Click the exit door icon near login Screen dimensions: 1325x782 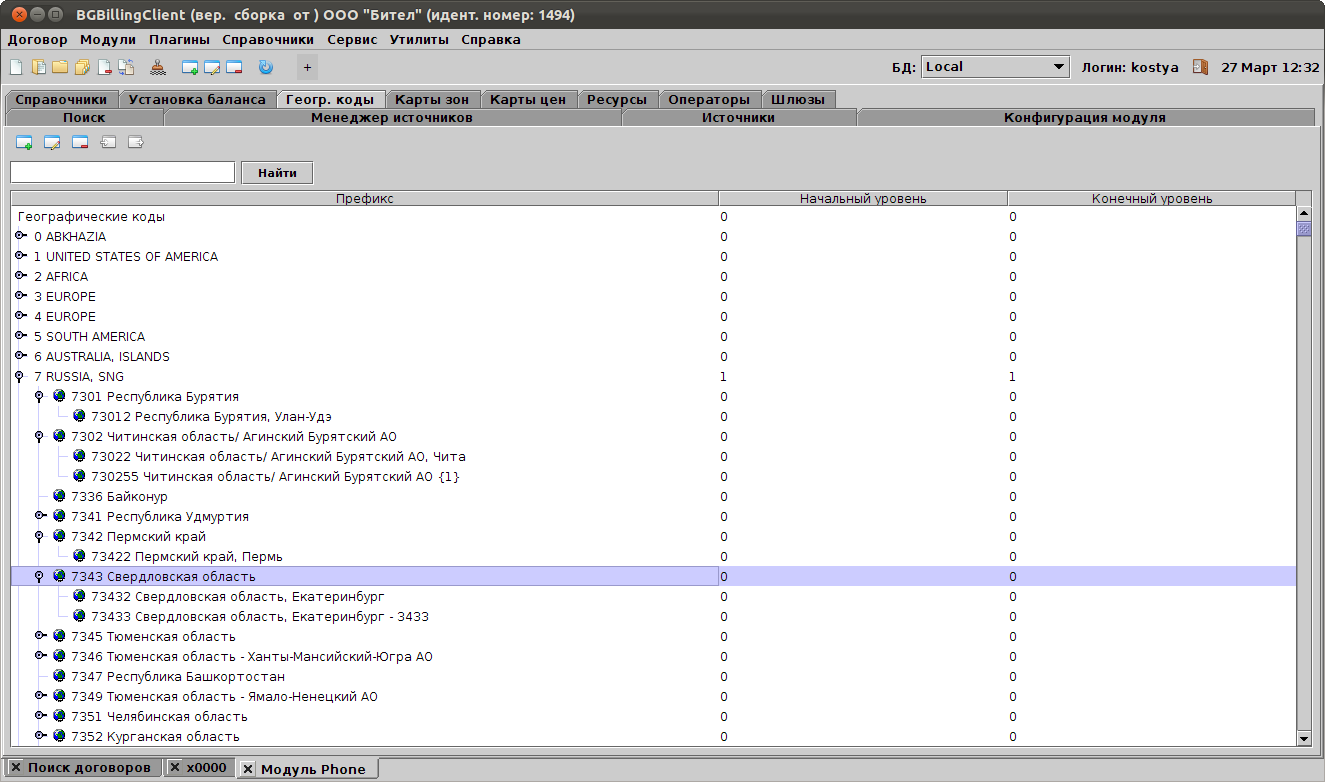tap(1200, 67)
